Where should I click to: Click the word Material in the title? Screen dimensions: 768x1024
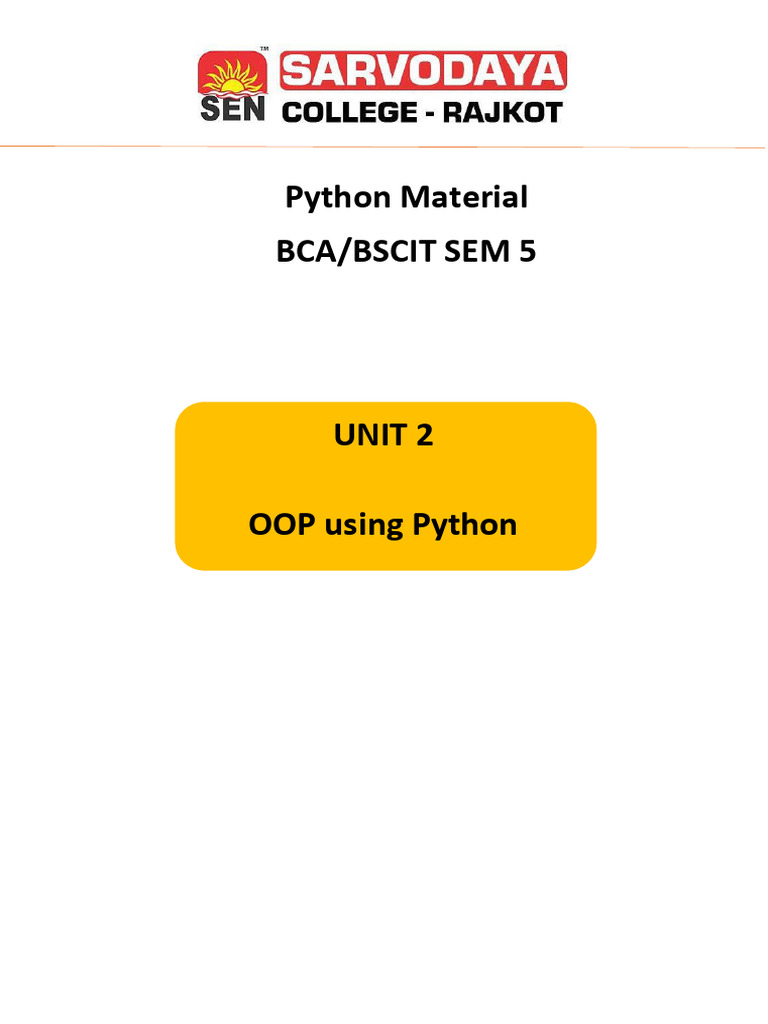click(464, 197)
